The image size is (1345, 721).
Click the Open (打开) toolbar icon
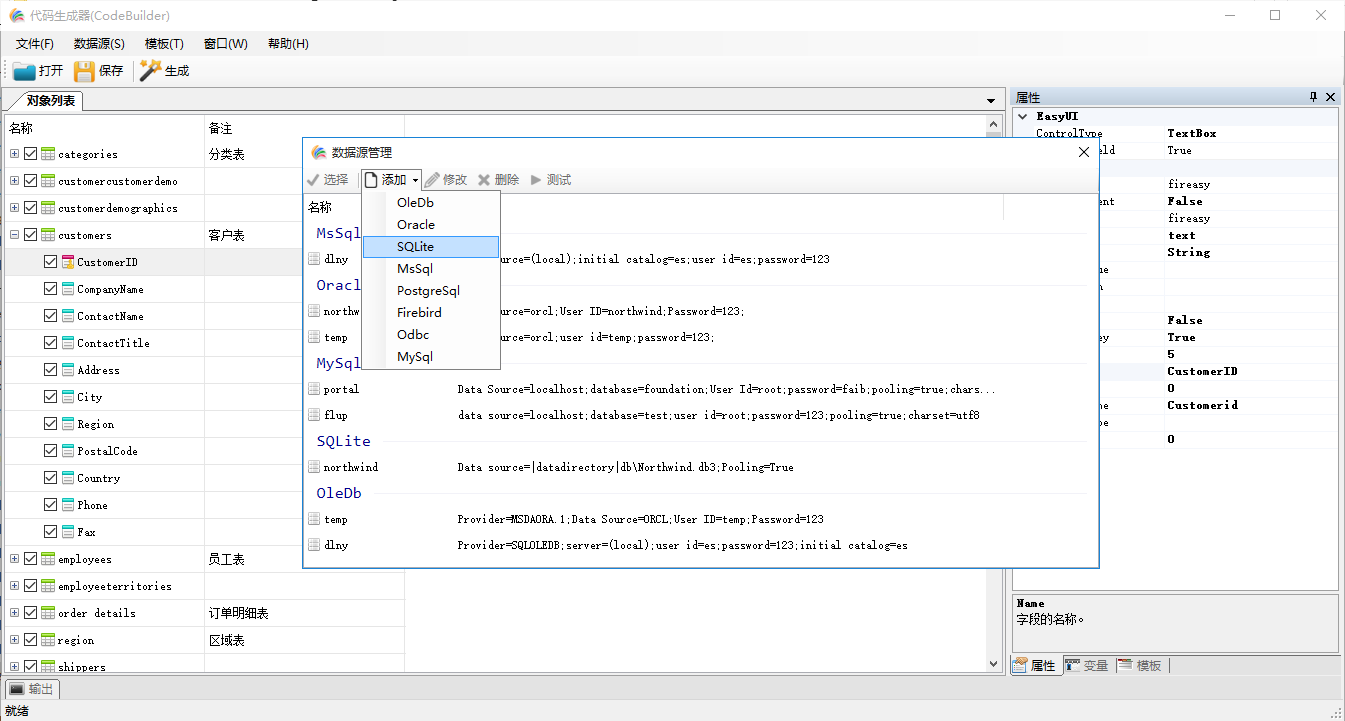click(x=23, y=70)
